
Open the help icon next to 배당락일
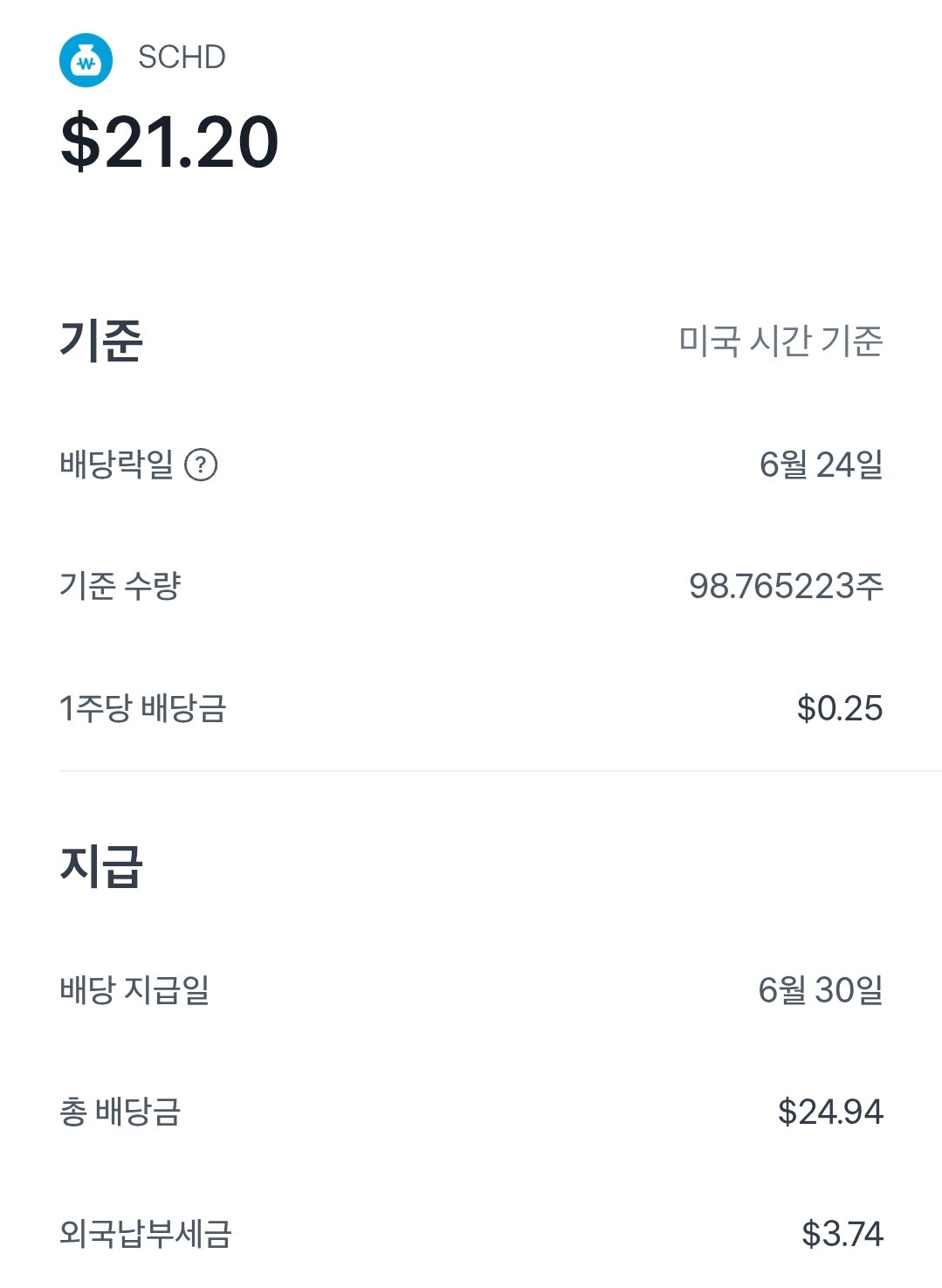(201, 465)
